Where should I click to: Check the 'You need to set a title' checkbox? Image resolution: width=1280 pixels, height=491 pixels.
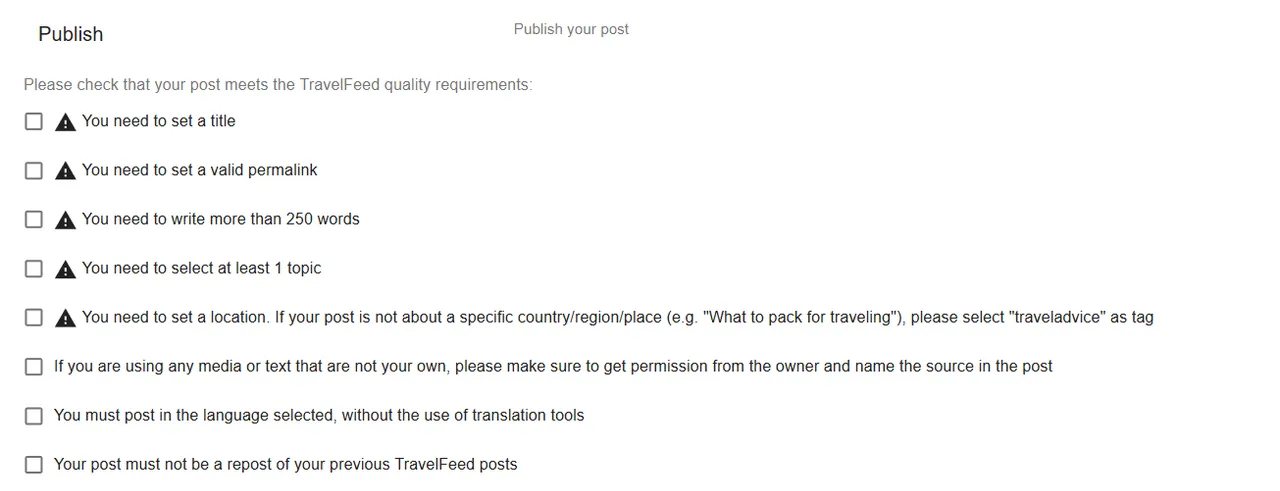[x=34, y=121]
